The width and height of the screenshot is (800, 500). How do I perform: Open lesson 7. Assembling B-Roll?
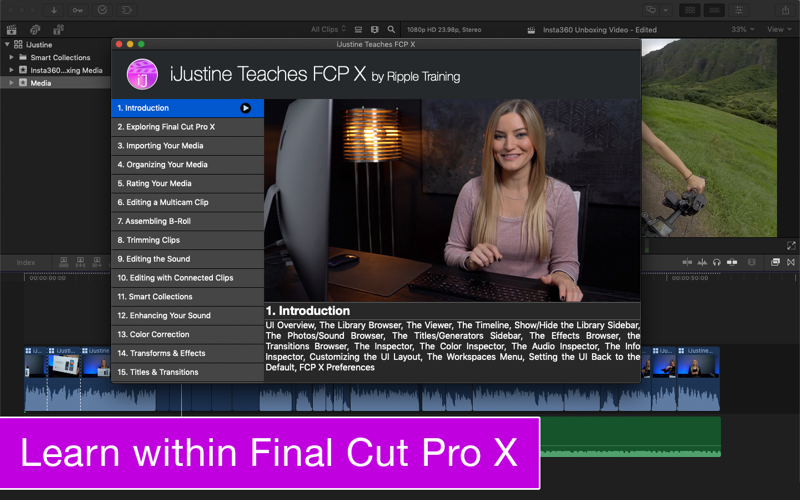[187, 221]
